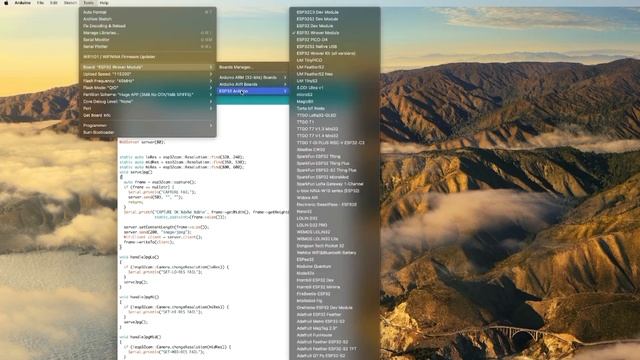Select Adafruit FunHouse board

pyautogui.click(x=335, y=335)
